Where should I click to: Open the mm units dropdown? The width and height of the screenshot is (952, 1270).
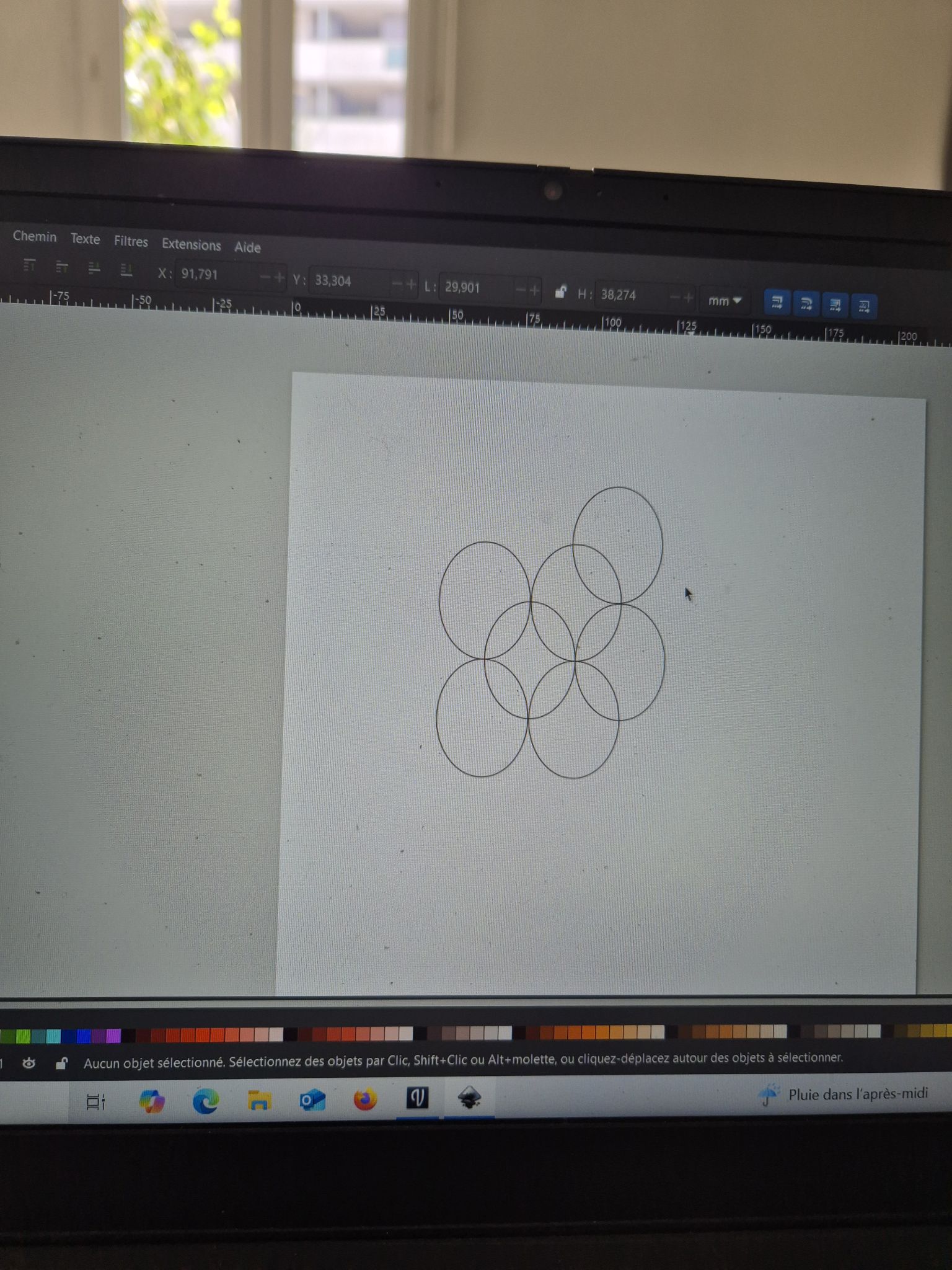pyautogui.click(x=724, y=301)
